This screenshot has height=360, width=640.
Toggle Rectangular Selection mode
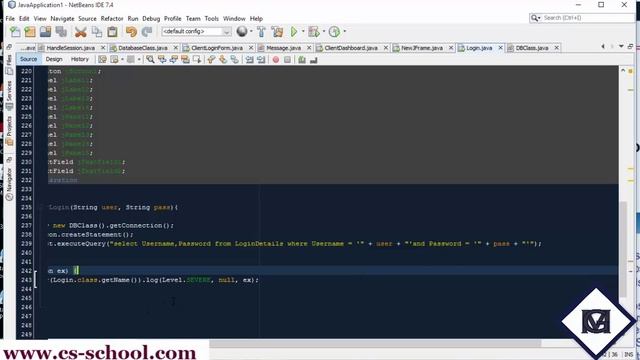coord(197,60)
